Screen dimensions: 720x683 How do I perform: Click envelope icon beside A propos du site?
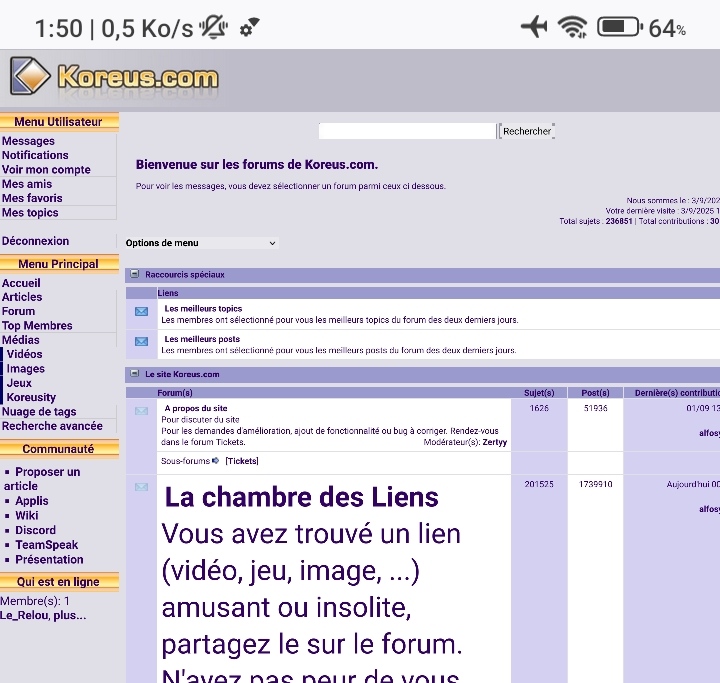pyautogui.click(x=141, y=411)
